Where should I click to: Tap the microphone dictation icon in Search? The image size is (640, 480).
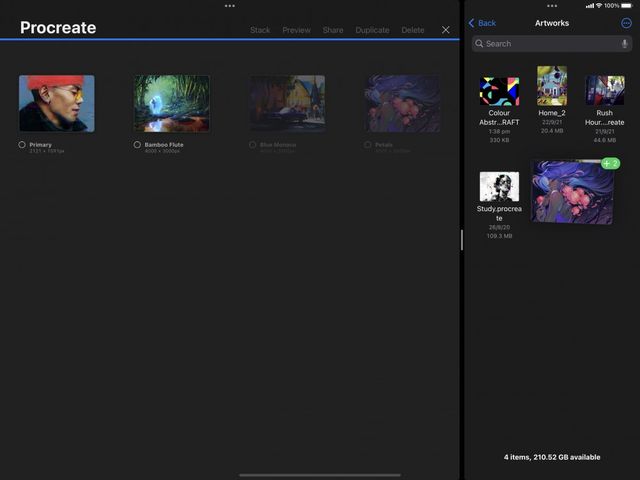click(624, 44)
